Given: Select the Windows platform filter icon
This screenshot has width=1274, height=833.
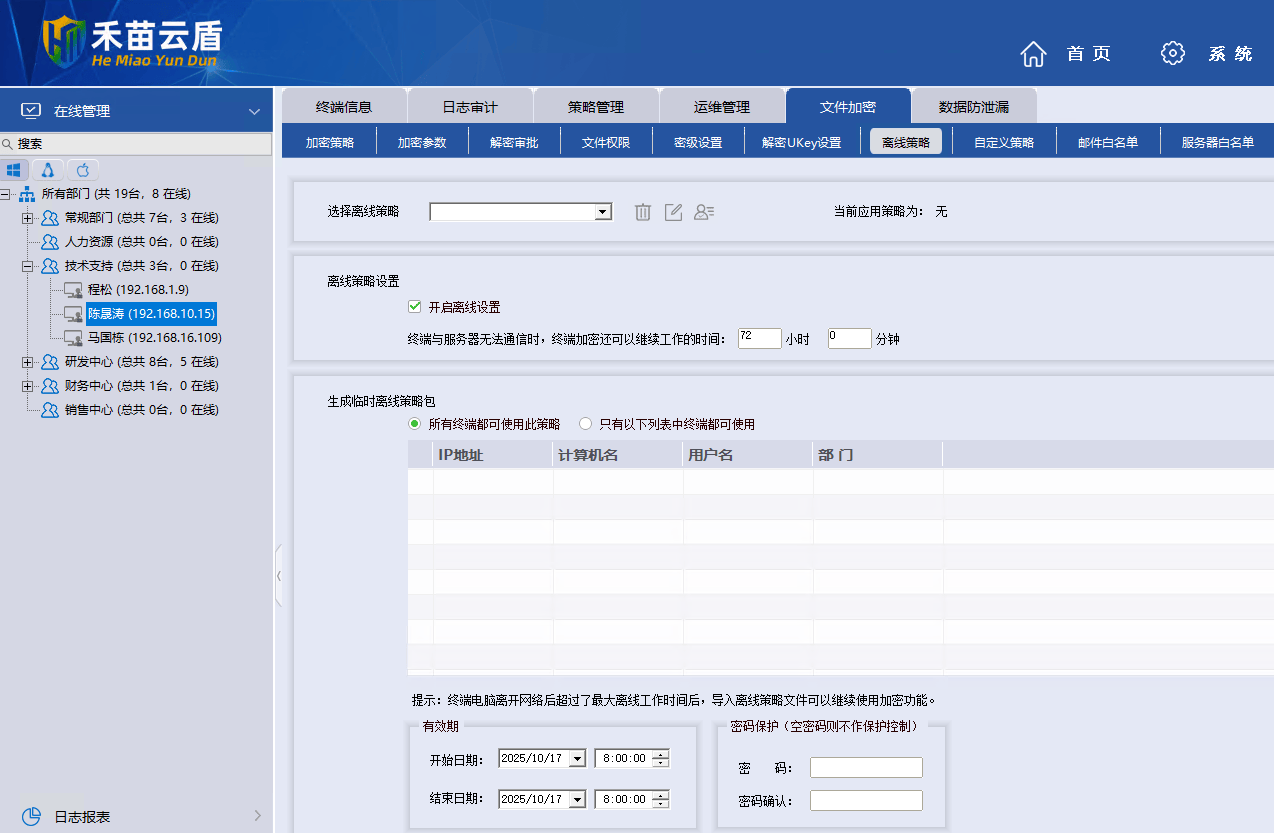Looking at the screenshot, I should [x=15, y=169].
